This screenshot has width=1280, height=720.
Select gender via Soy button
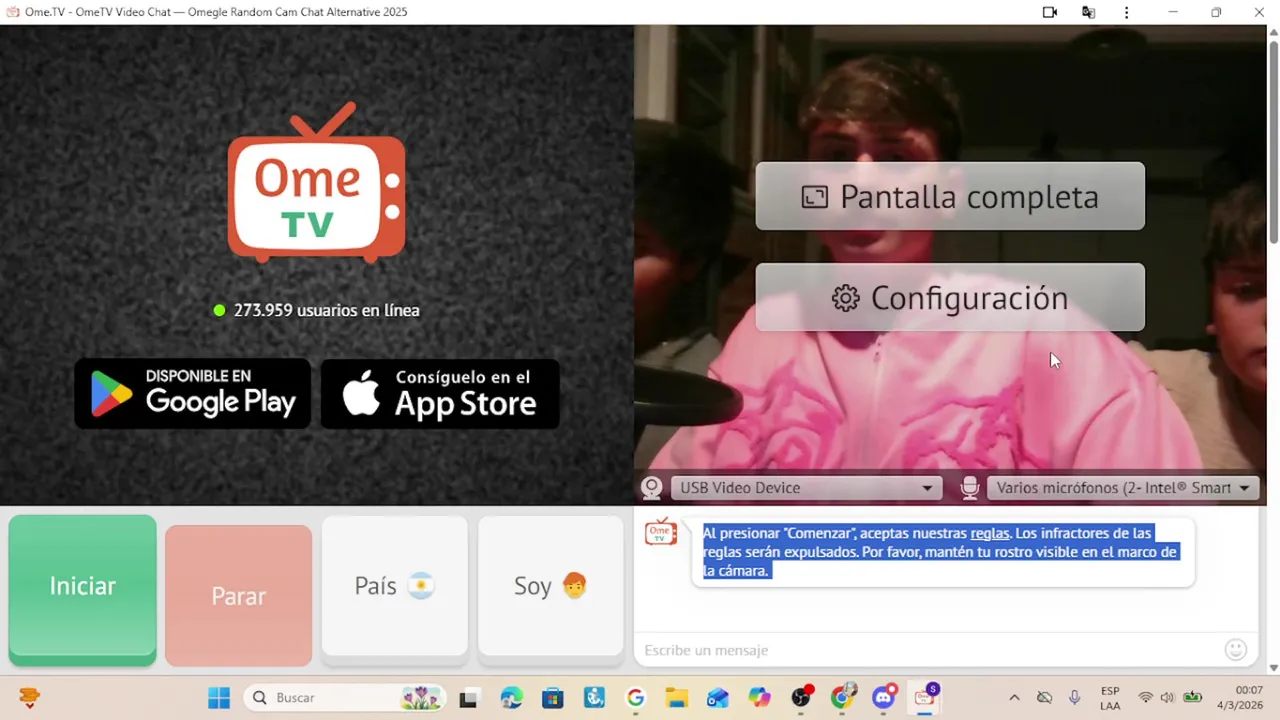point(550,586)
